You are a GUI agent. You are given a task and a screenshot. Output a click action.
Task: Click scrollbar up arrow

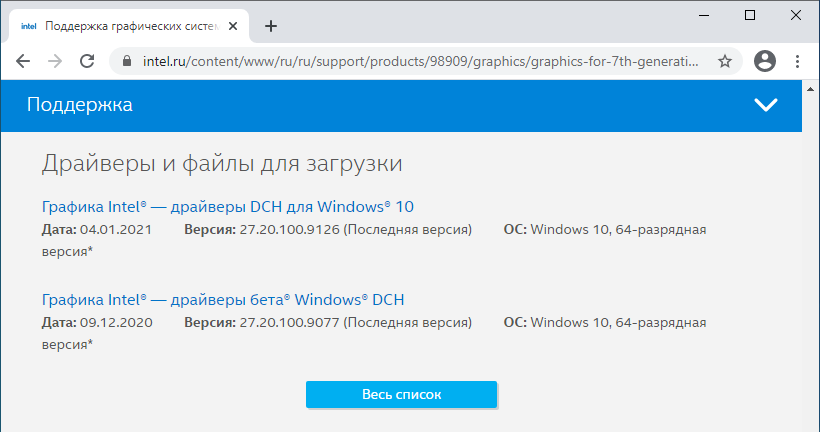(x=811, y=88)
